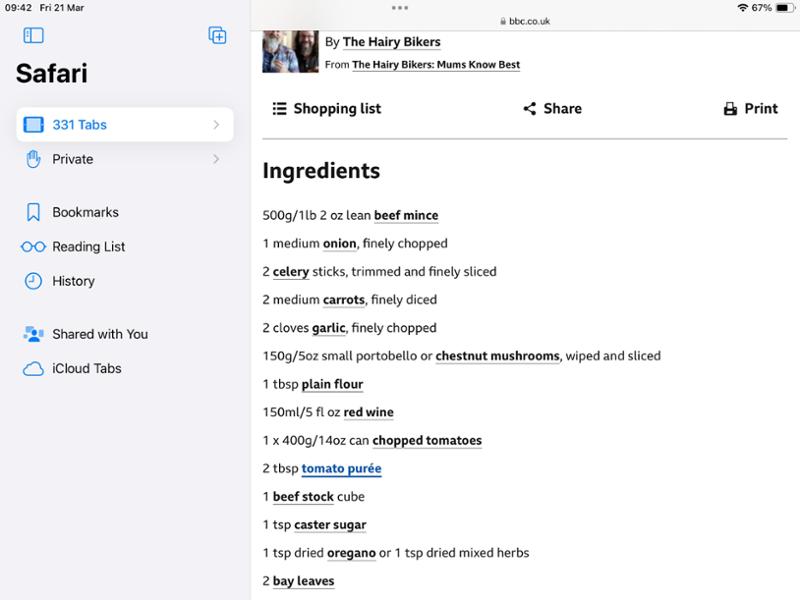Image resolution: width=800 pixels, height=600 pixels.
Task: Tap the Safari sidebar title
Action: click(52, 73)
